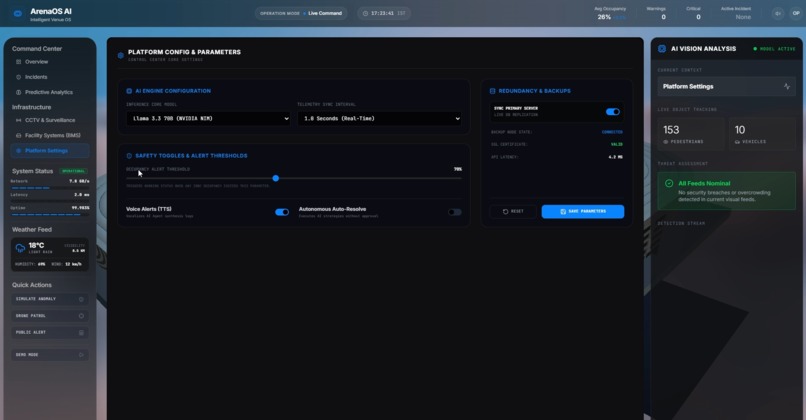Viewport: 806px width, 420px height.
Task: Click the 70% threshold value label
Action: 457,169
